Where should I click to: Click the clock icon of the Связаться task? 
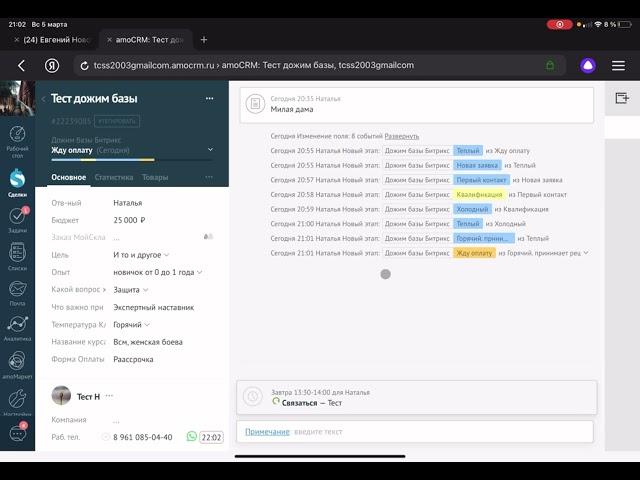click(x=253, y=396)
